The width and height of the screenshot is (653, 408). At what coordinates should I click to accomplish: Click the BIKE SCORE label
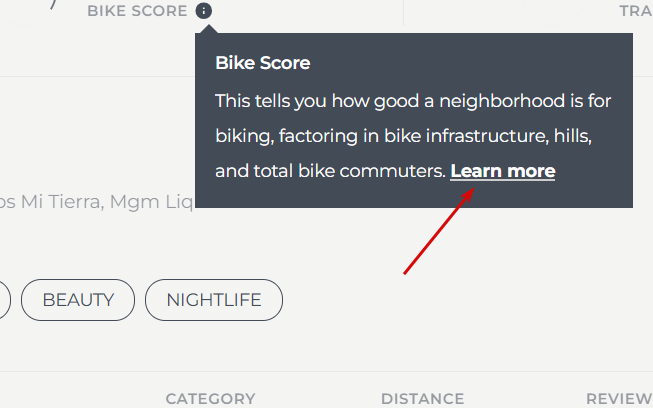(137, 11)
